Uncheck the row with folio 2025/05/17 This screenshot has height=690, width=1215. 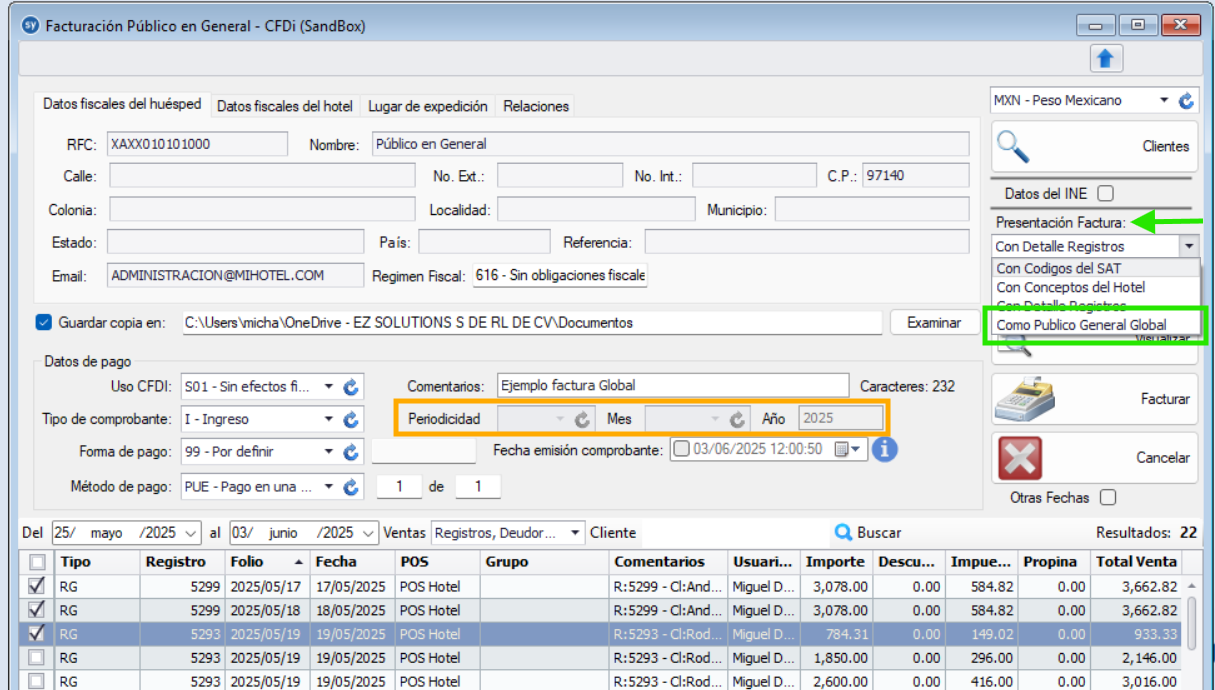37,586
